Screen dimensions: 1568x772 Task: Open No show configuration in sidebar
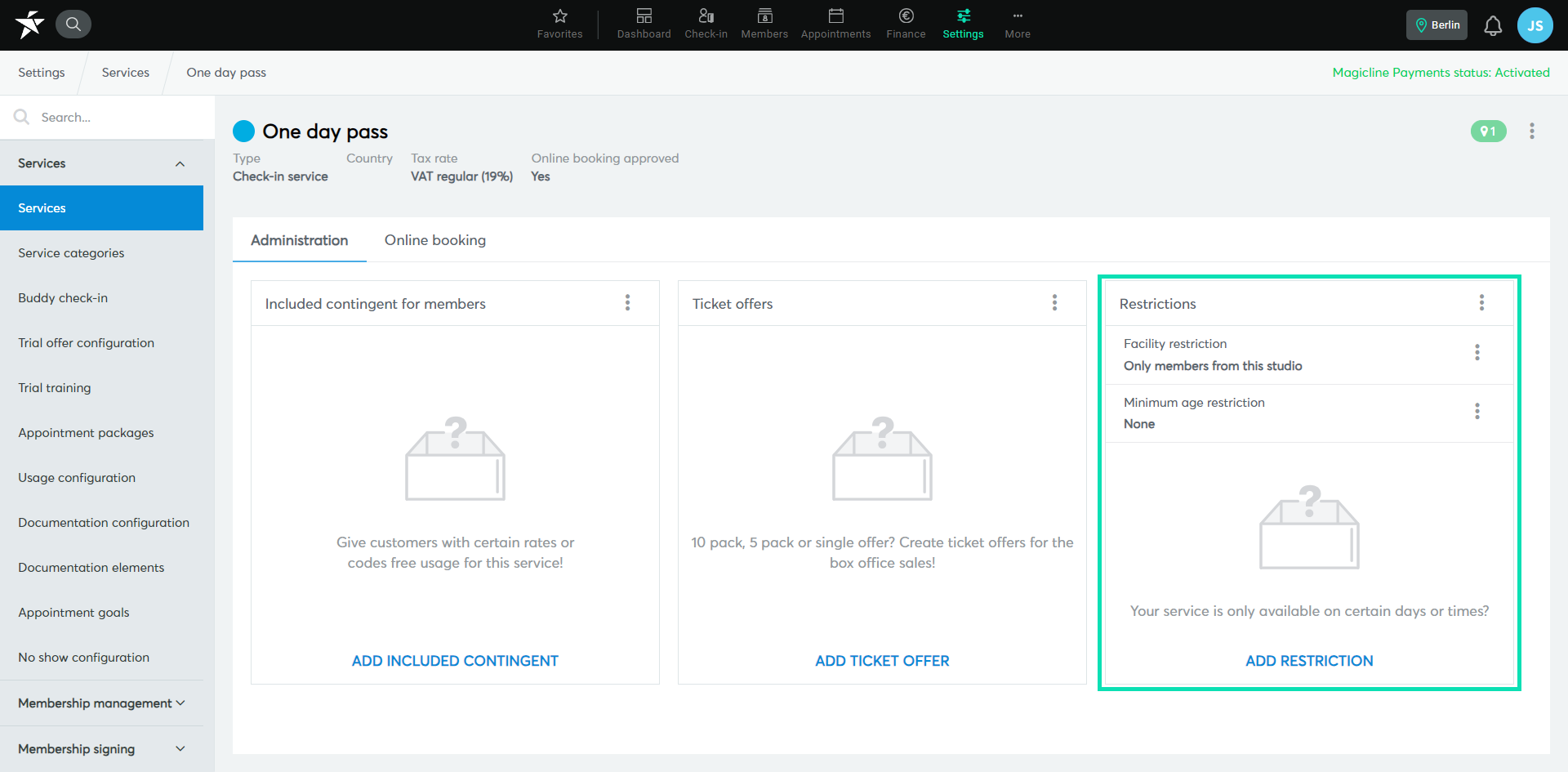(x=101, y=658)
